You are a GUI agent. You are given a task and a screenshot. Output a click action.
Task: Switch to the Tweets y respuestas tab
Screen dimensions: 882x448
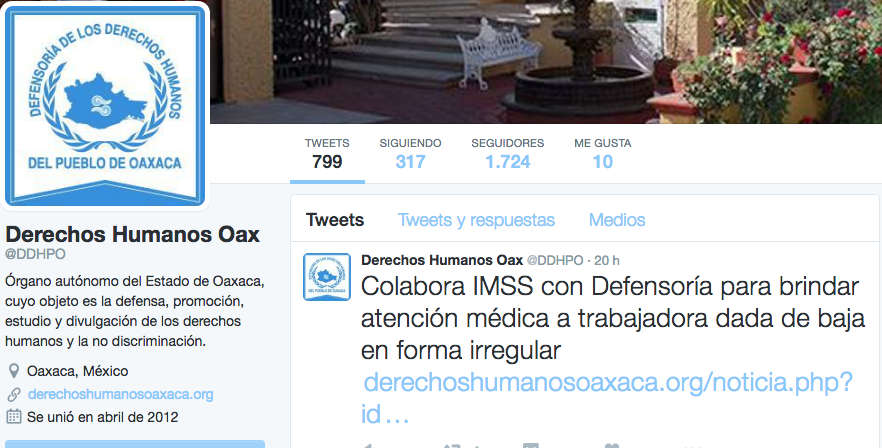click(476, 219)
